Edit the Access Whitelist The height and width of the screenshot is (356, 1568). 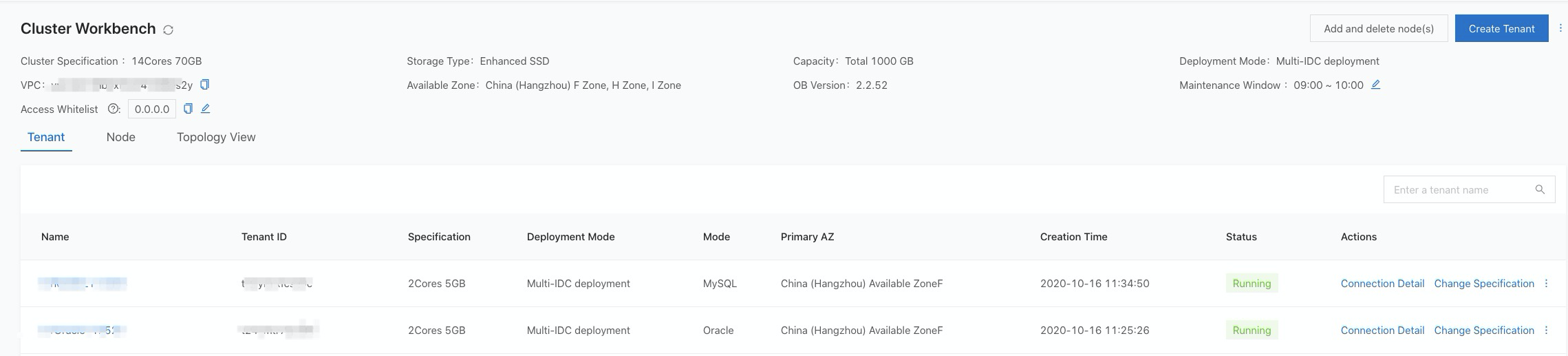[x=205, y=109]
